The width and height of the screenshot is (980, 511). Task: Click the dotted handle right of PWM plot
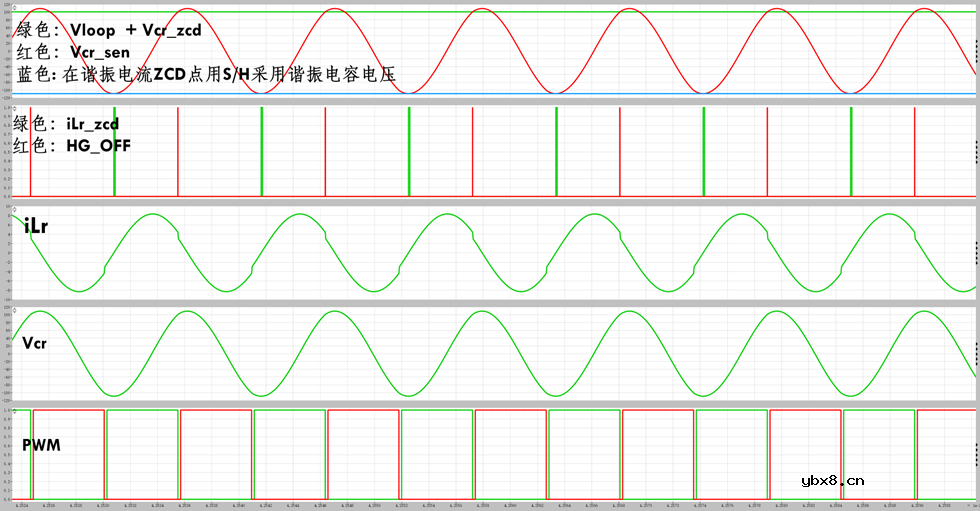(x=976, y=454)
